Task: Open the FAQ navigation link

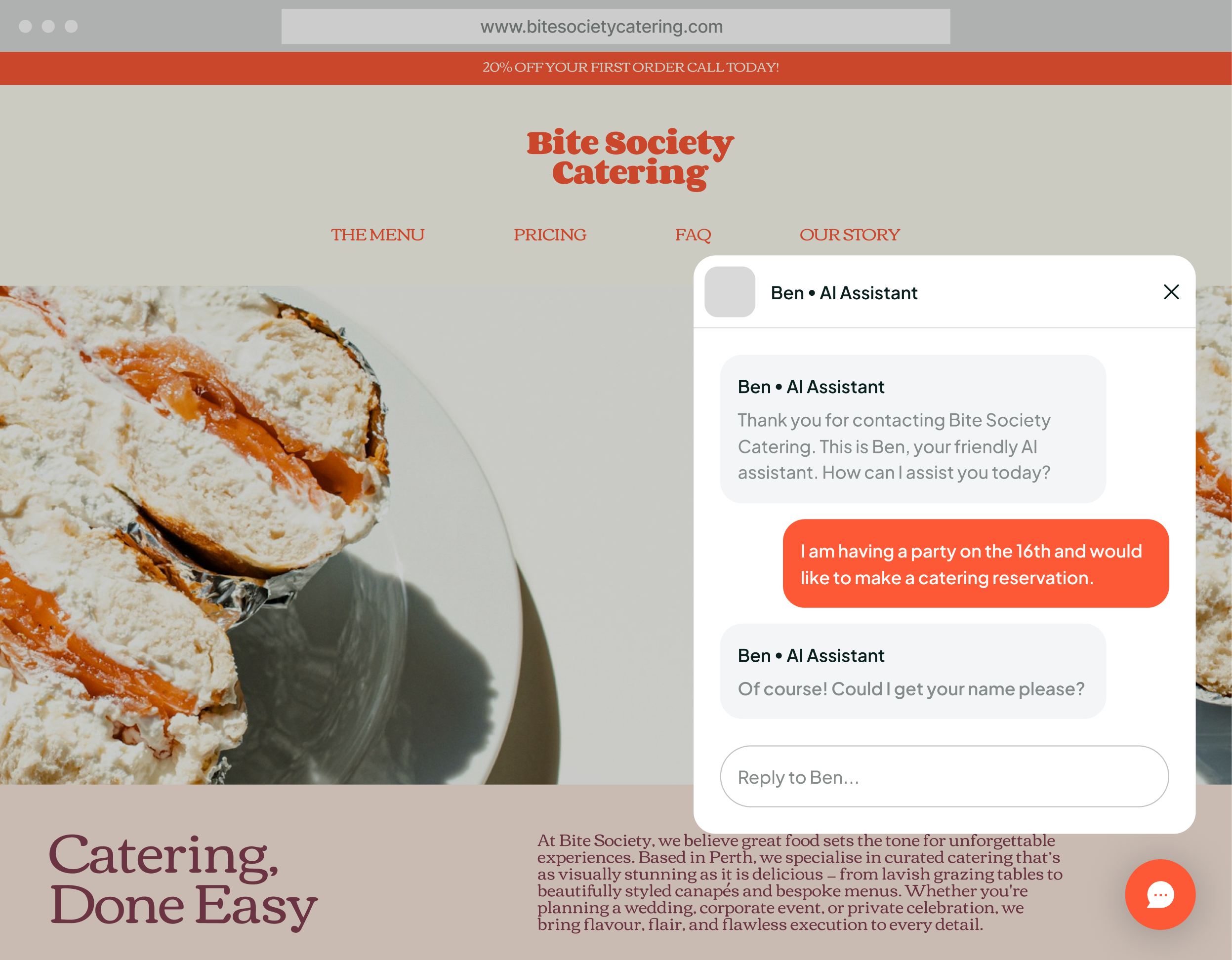Action: click(x=693, y=235)
